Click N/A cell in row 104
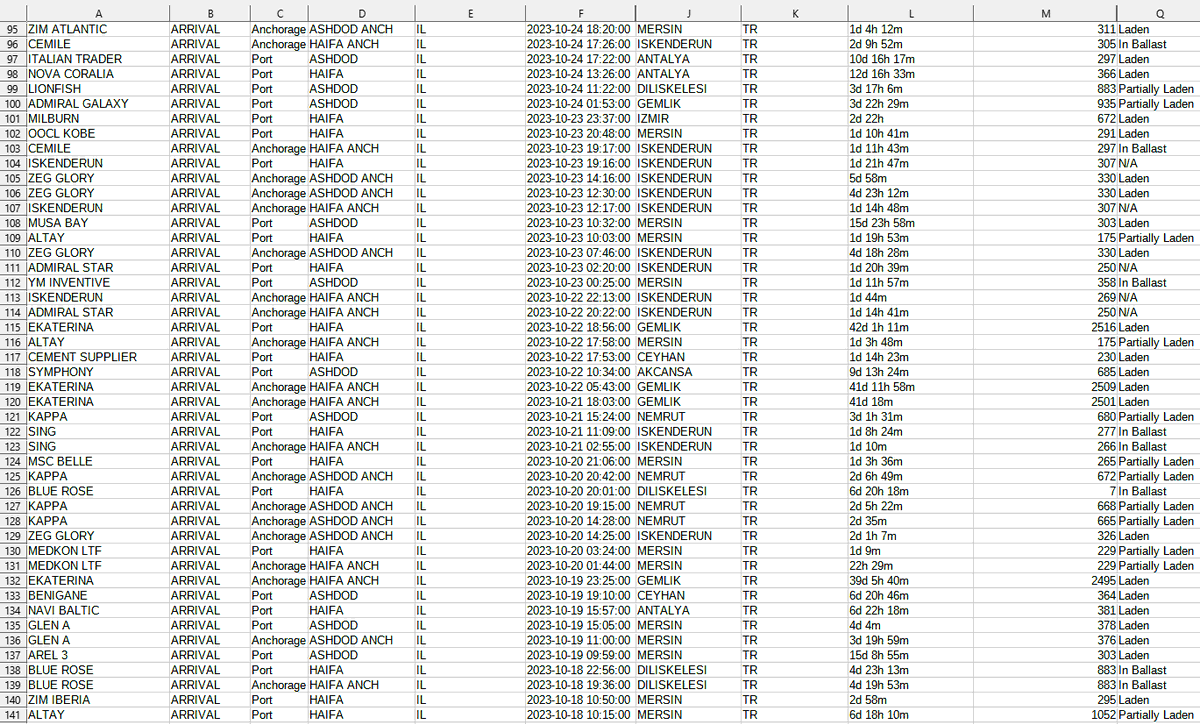Image resolution: width=1200 pixels, height=725 pixels. coord(1158,163)
